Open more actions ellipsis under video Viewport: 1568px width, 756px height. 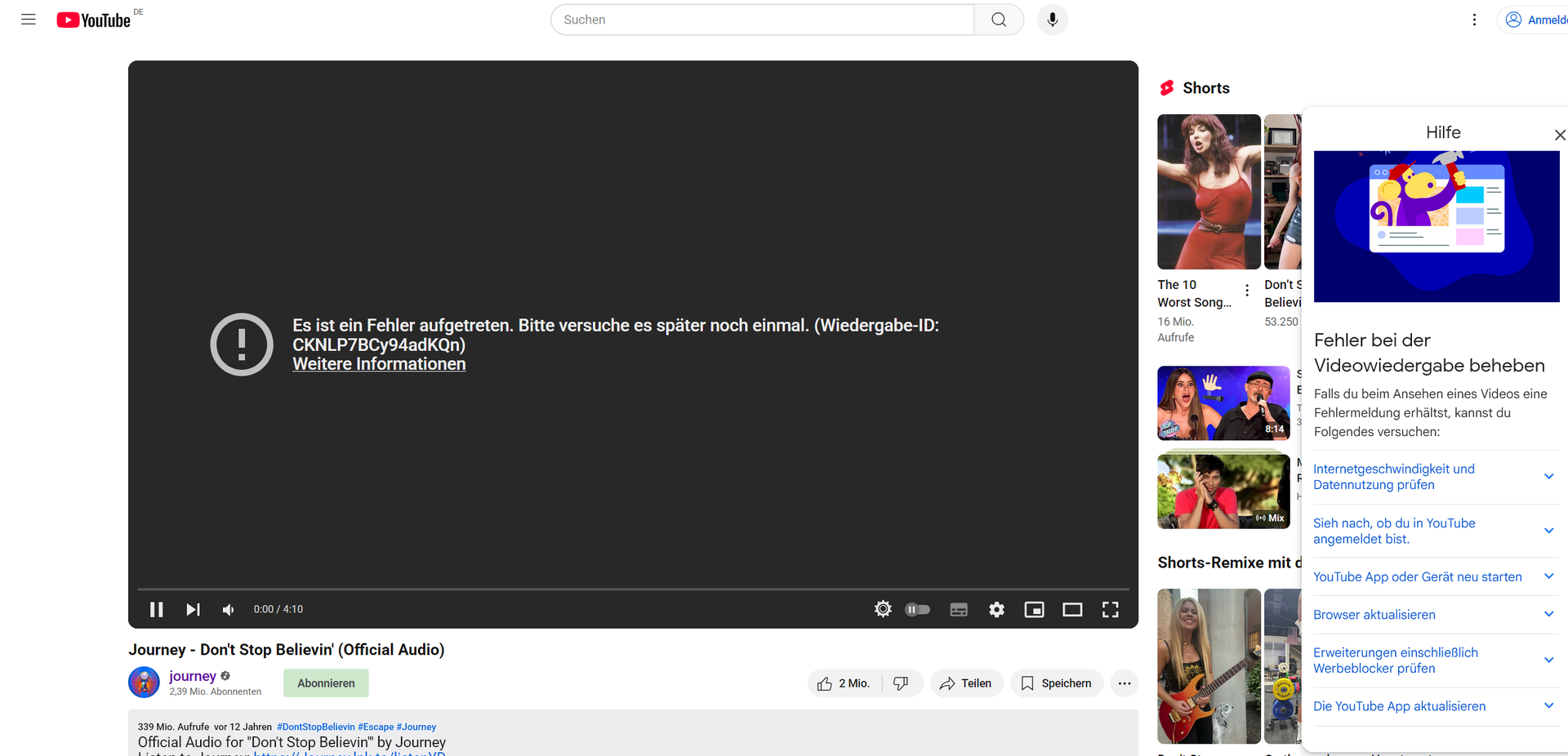coord(1125,683)
